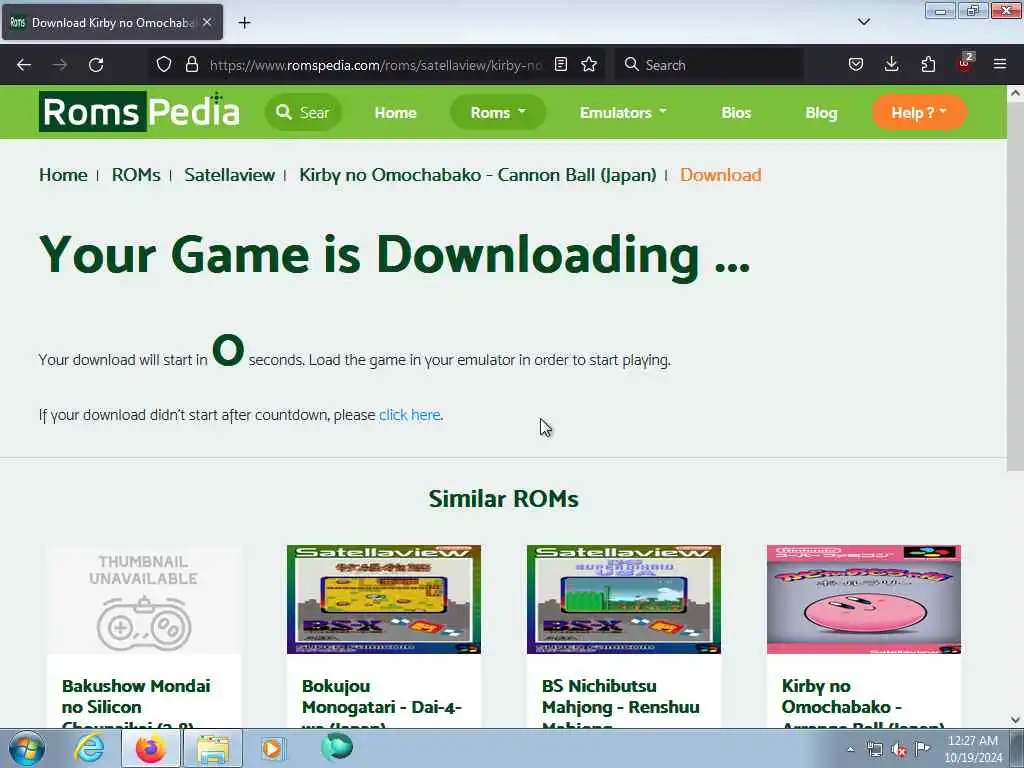Click the Firefox taskbar icon
Viewport: 1024px width, 768px height.
[x=151, y=748]
